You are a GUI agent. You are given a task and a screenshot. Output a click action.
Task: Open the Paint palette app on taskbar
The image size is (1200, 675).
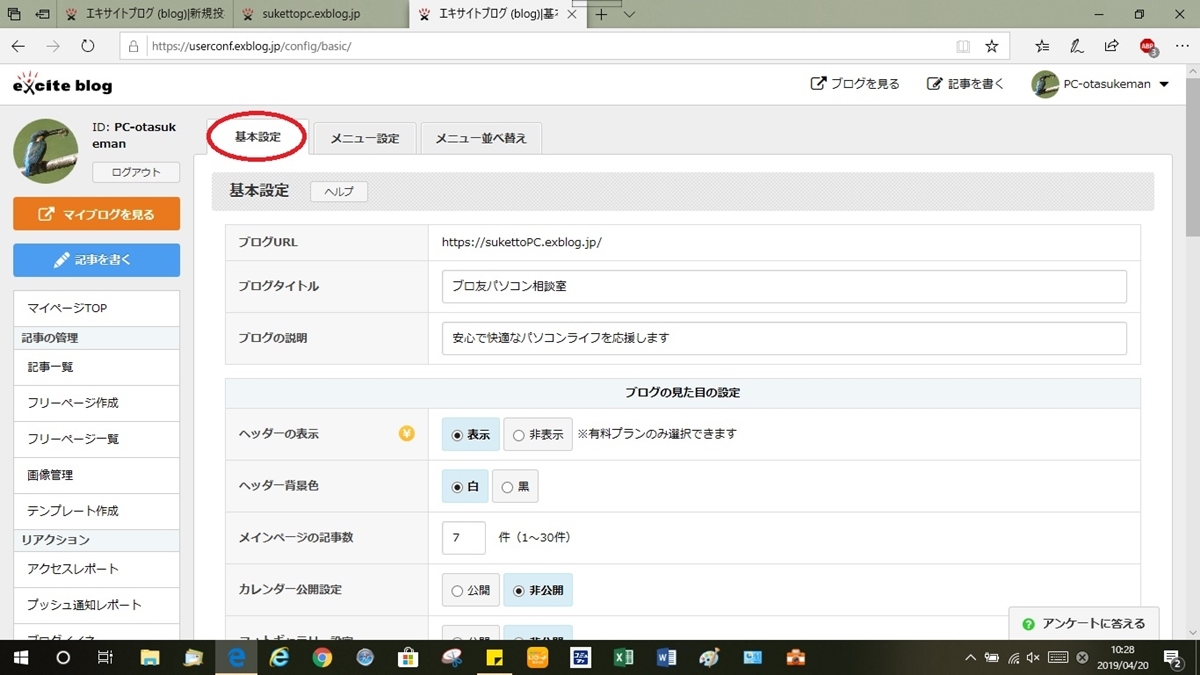pos(709,658)
